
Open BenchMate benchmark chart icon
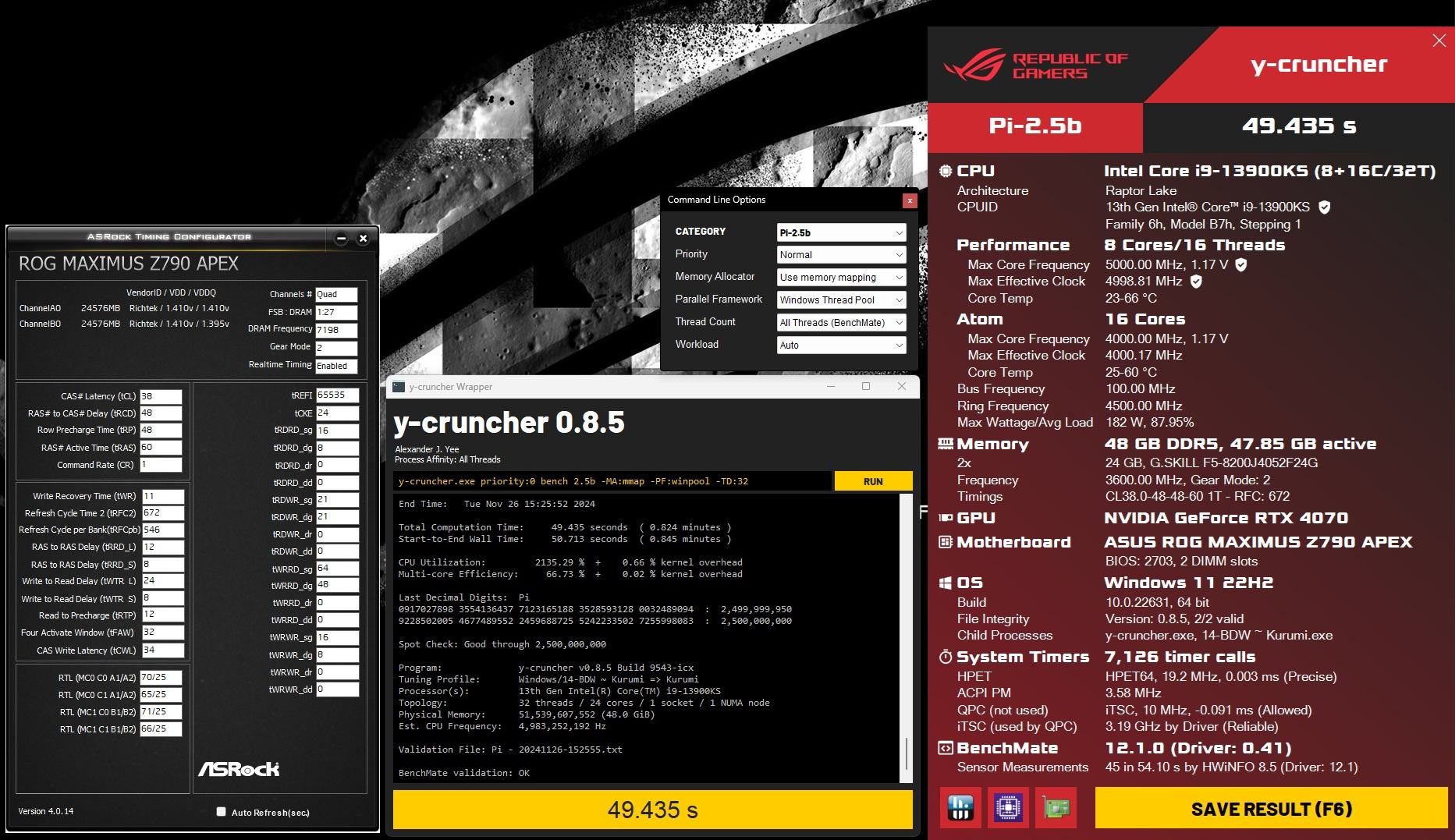tap(960, 807)
